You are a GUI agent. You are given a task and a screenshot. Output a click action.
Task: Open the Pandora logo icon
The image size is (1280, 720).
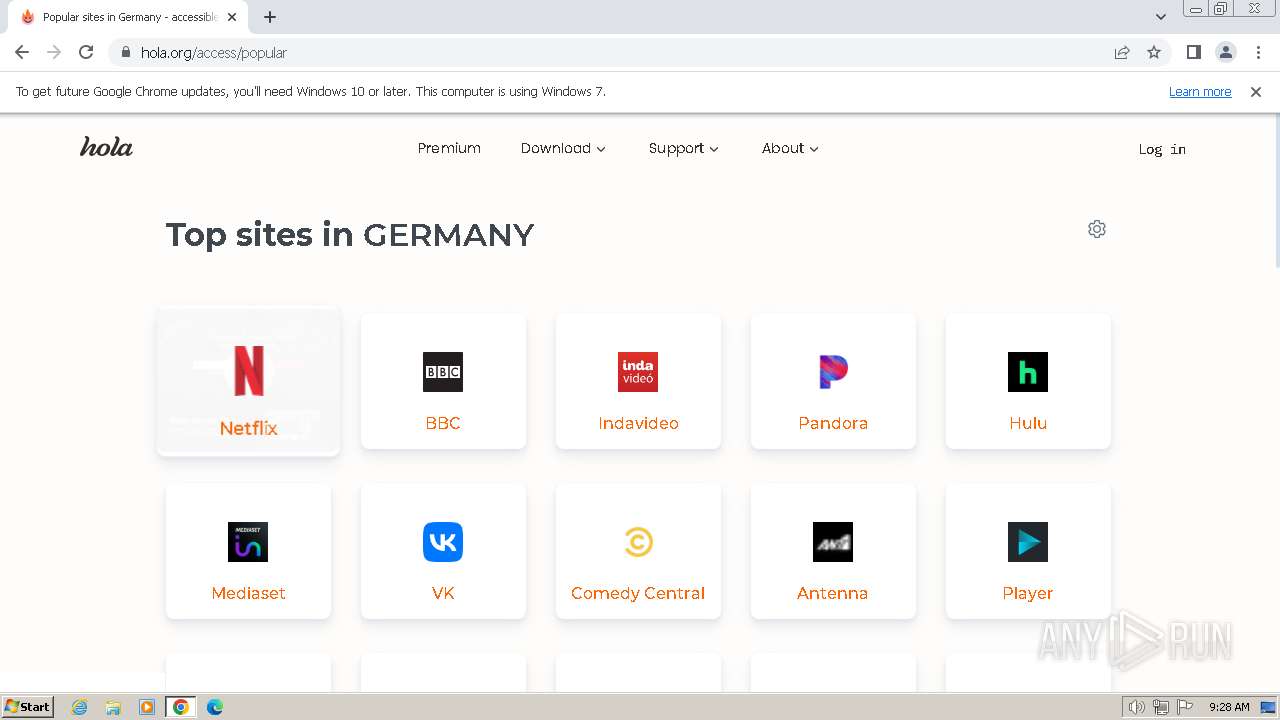pos(833,372)
